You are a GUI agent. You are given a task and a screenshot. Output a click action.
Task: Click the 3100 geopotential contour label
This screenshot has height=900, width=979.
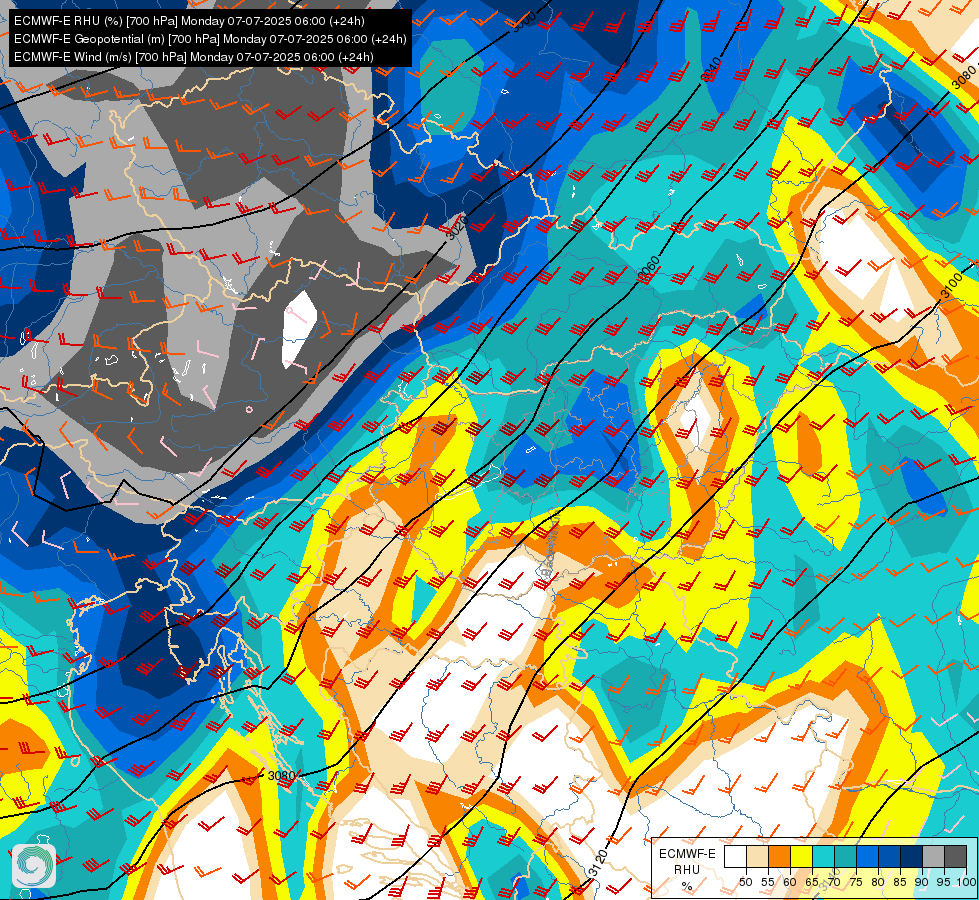[x=952, y=286]
